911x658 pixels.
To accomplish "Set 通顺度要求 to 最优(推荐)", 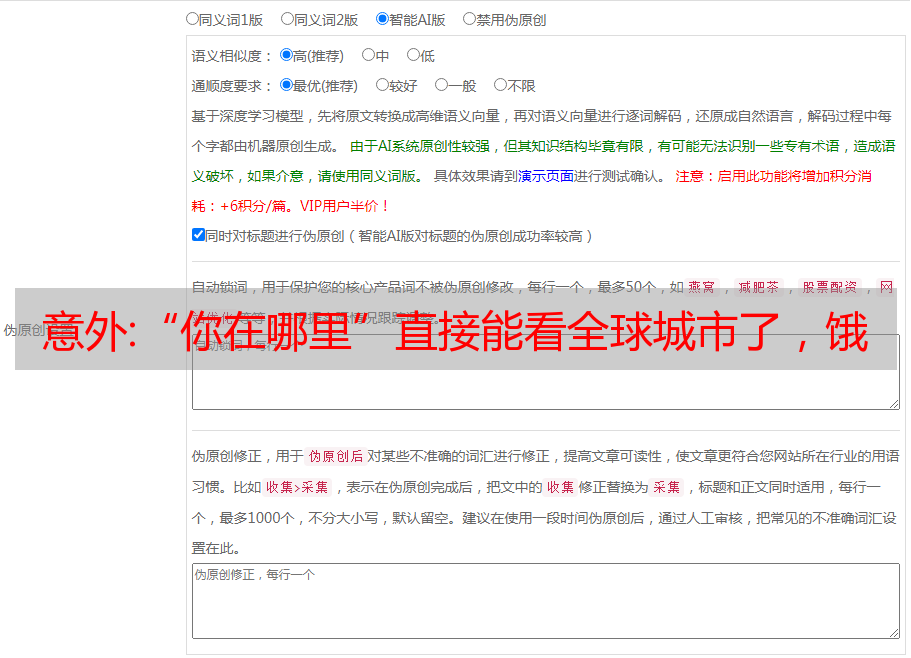I will coord(287,86).
